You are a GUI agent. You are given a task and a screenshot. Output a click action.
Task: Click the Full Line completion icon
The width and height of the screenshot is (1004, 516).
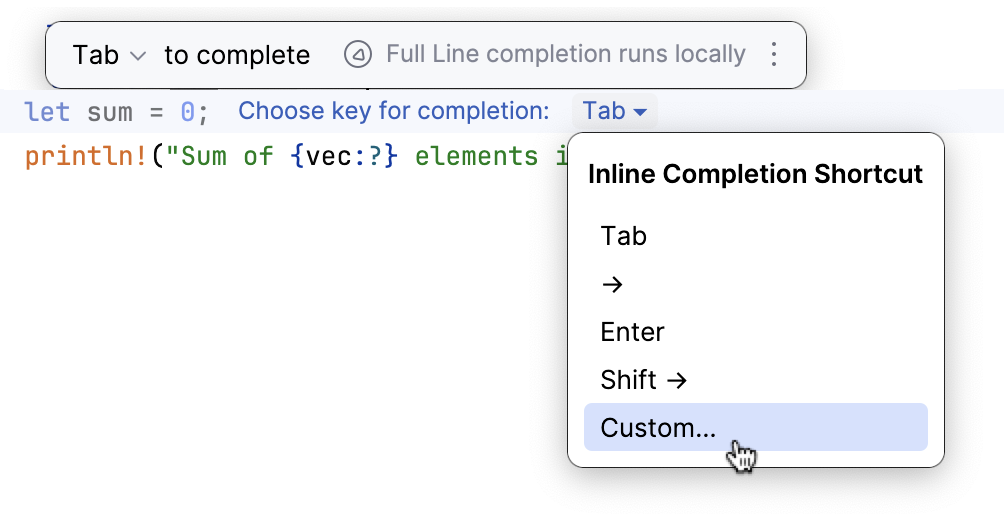click(358, 55)
